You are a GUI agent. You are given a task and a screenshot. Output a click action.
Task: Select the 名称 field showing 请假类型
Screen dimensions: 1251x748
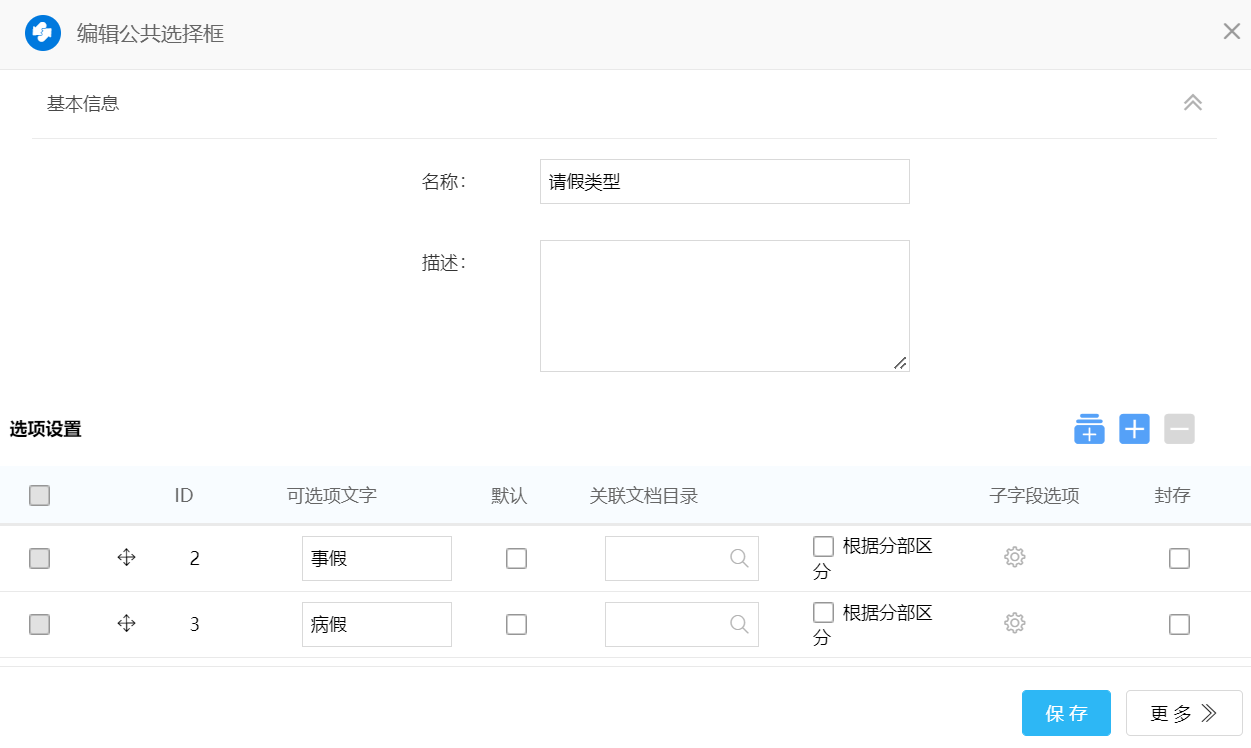tap(724, 181)
